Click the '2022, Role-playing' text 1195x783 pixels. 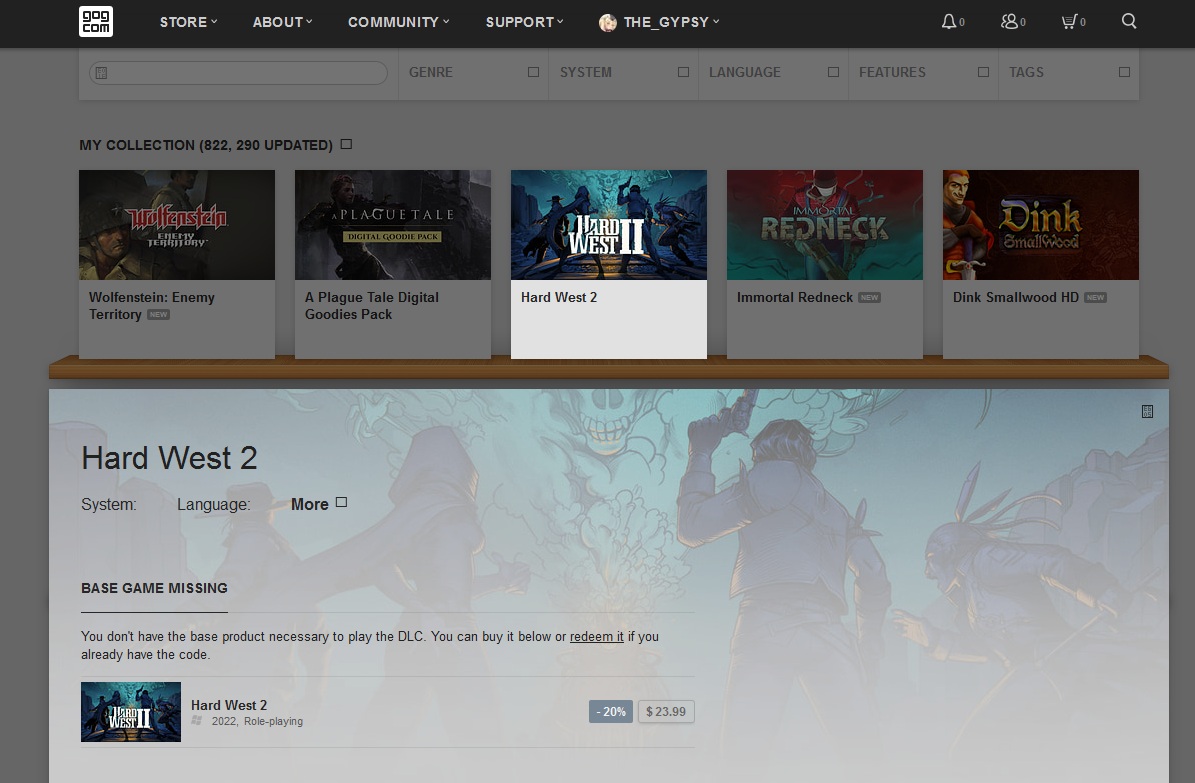click(x=258, y=721)
